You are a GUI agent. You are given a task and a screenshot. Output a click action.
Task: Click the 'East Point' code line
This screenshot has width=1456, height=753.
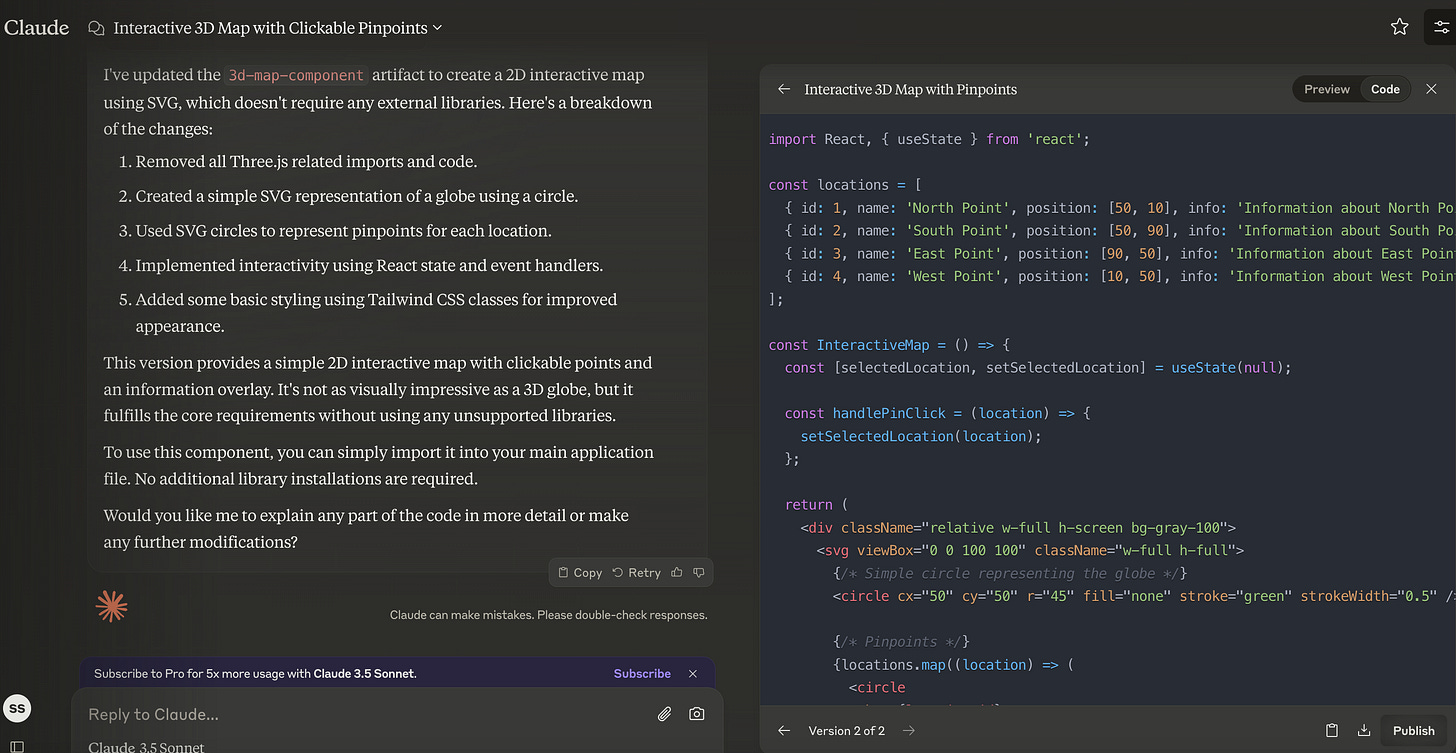[x=1120, y=254]
